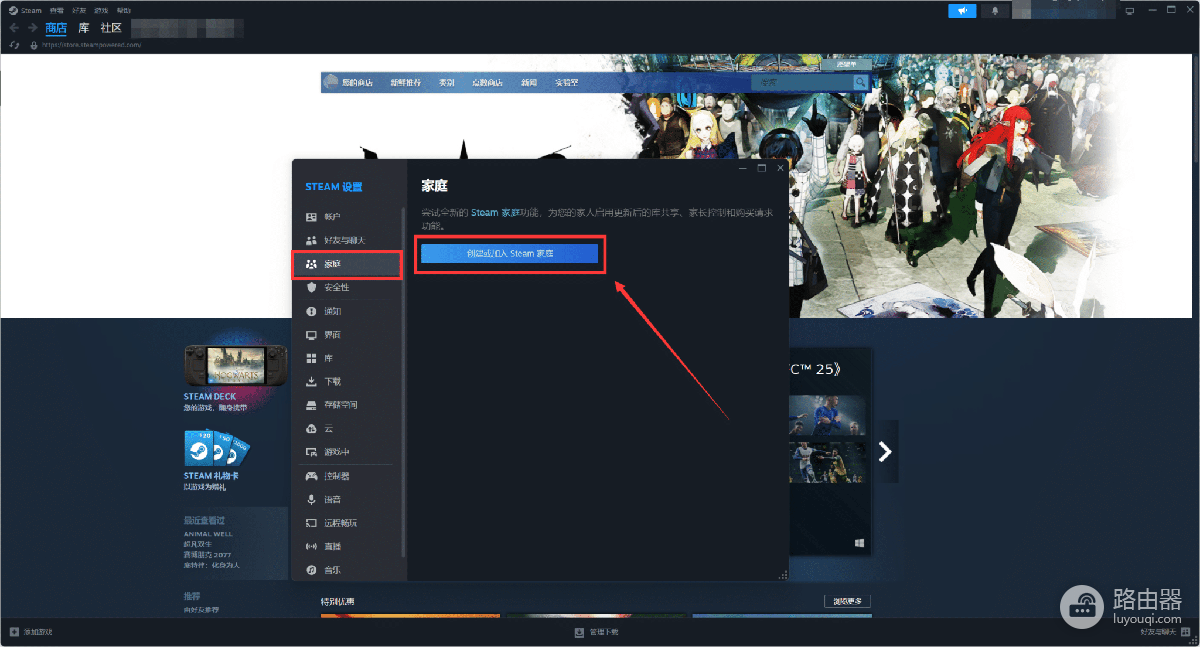
Task: Go back with the left arrow icon
Action: [x=14, y=28]
